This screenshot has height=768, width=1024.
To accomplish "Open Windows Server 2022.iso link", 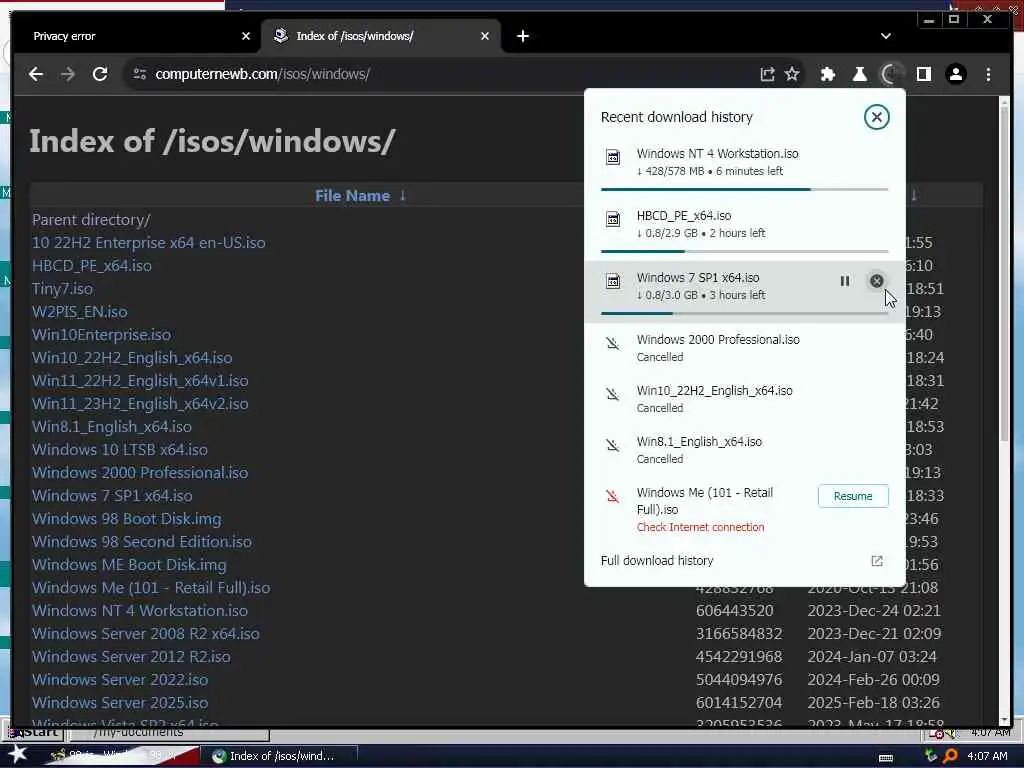I will (120, 680).
